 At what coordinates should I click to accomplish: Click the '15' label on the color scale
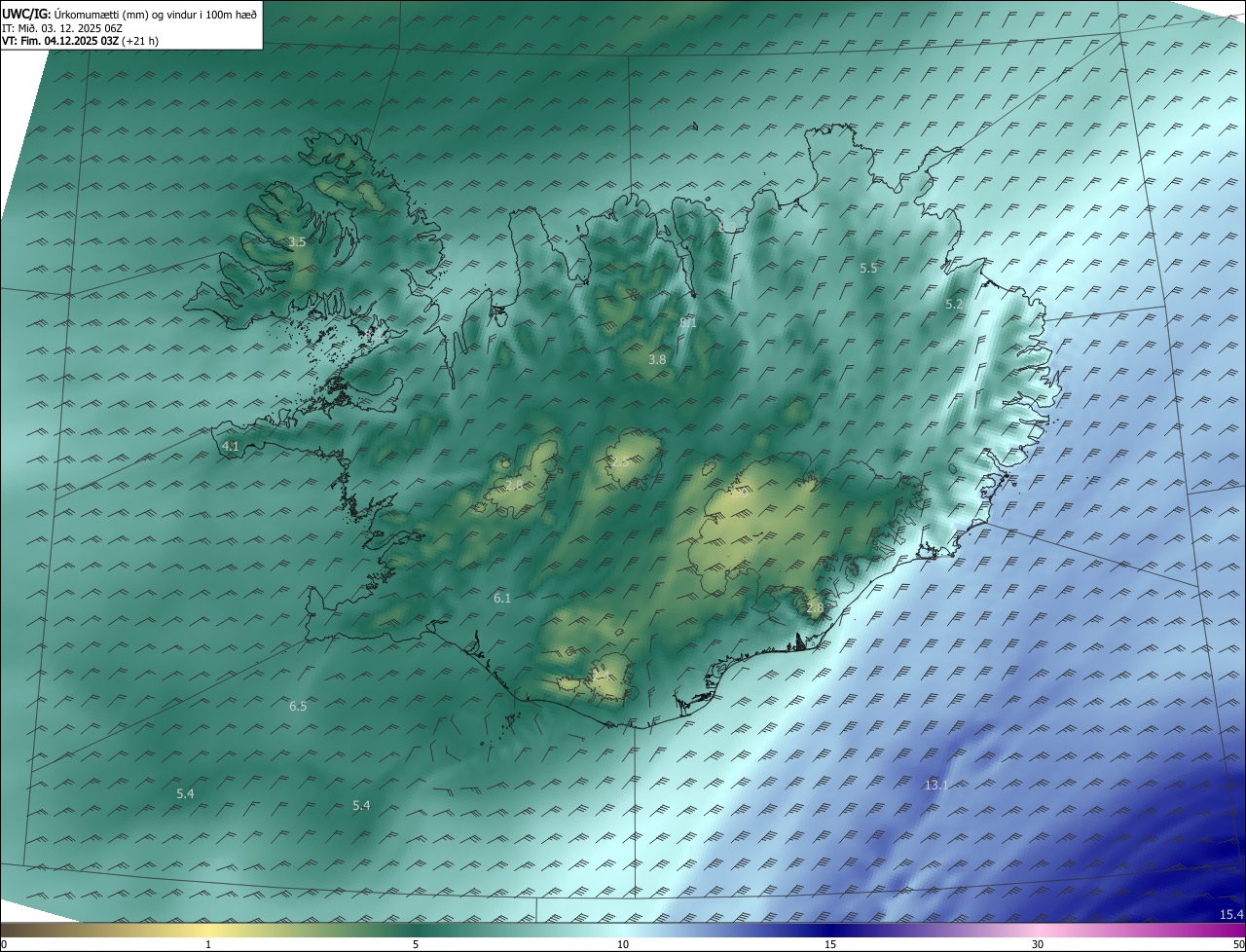(x=830, y=944)
